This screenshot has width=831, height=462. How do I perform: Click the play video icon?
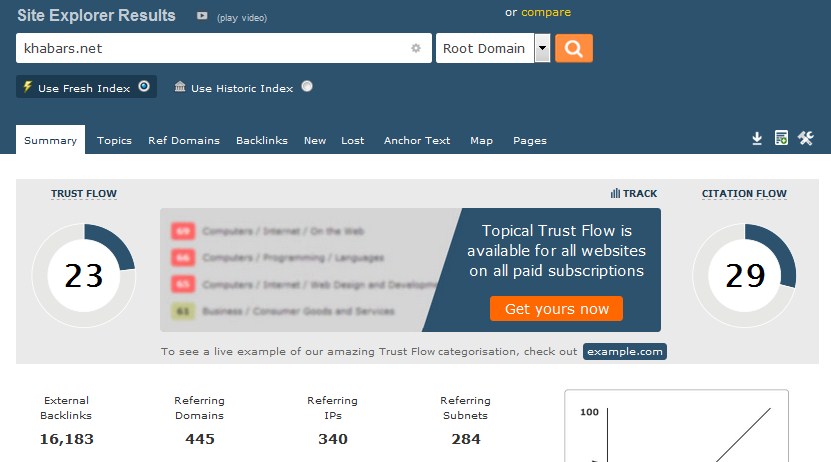point(202,16)
